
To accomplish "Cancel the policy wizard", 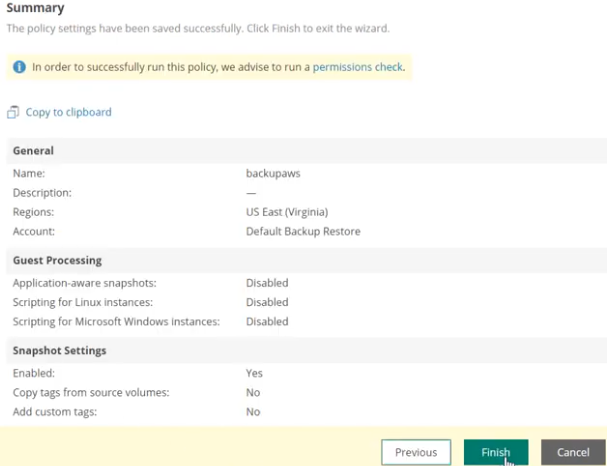I will (573, 452).
